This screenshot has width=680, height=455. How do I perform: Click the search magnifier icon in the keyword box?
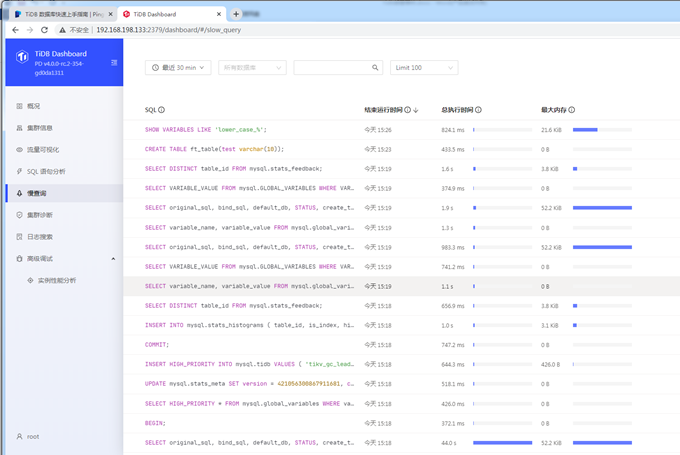(x=376, y=68)
